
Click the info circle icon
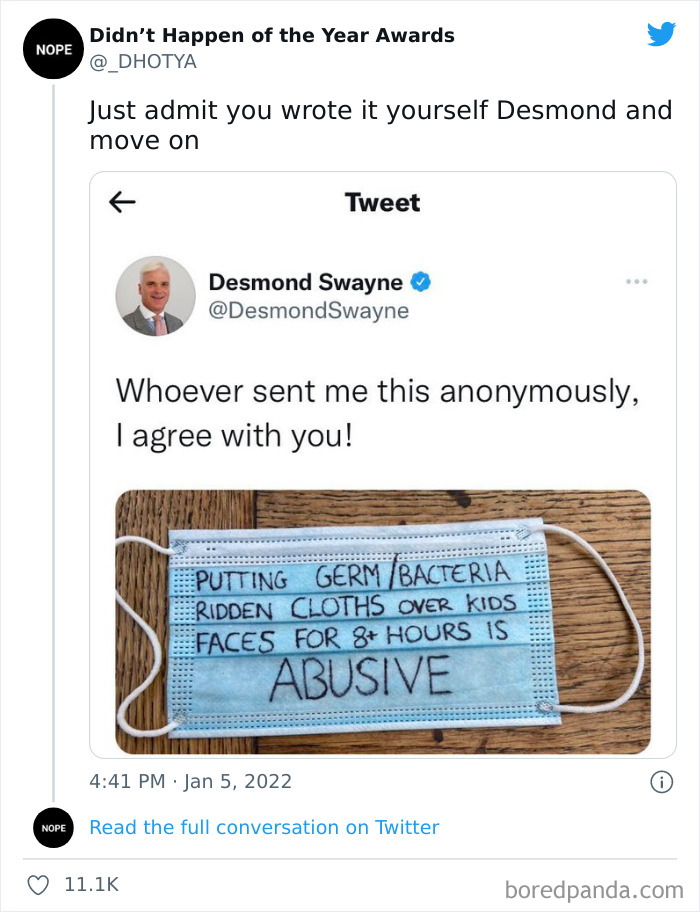coord(661,781)
